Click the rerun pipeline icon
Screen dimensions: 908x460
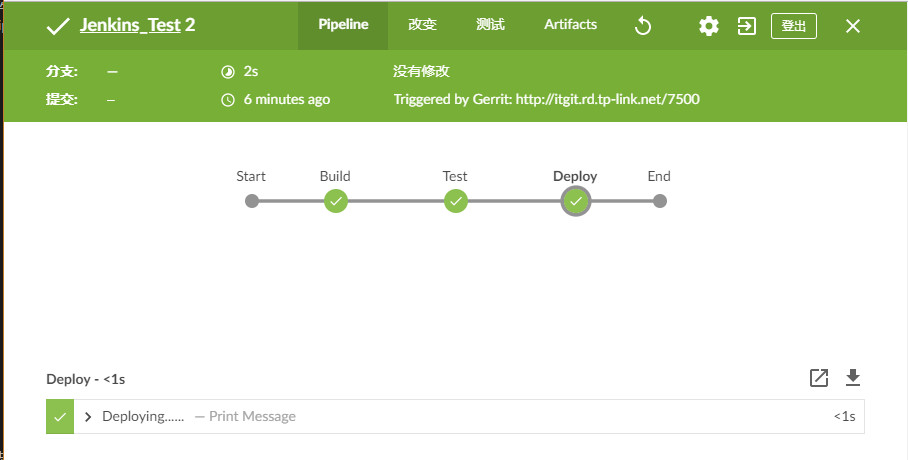(644, 26)
